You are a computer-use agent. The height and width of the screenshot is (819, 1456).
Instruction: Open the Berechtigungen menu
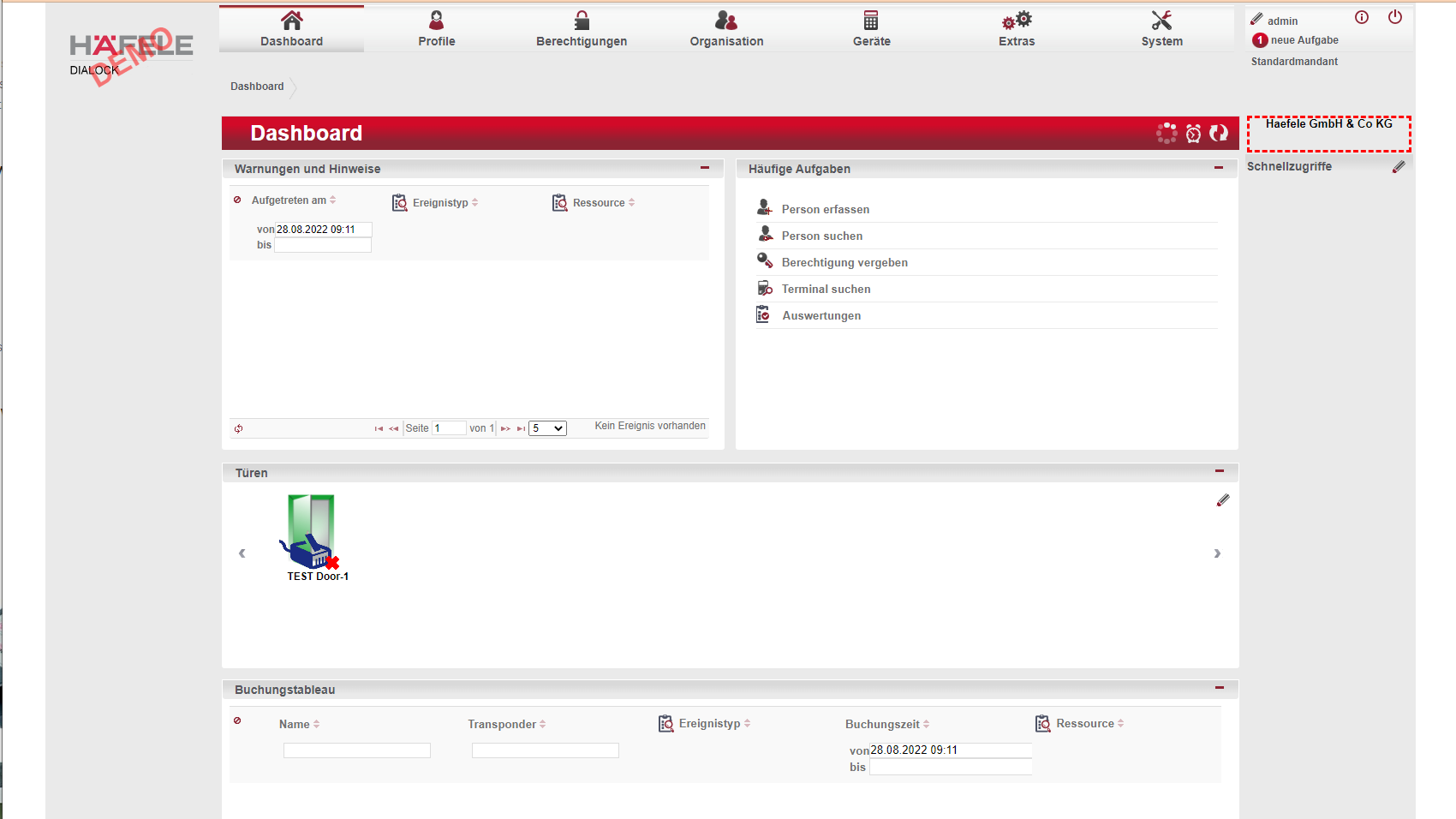click(x=582, y=29)
